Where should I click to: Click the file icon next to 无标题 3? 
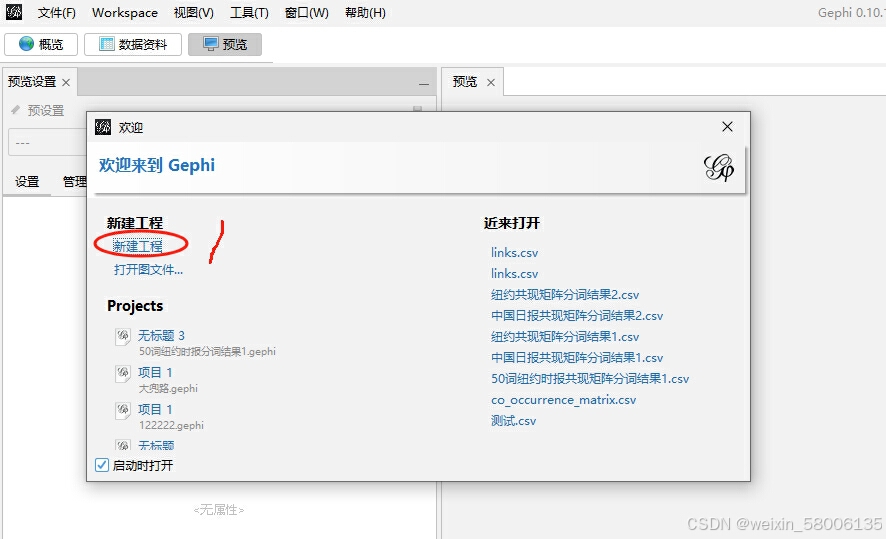pyautogui.click(x=123, y=337)
